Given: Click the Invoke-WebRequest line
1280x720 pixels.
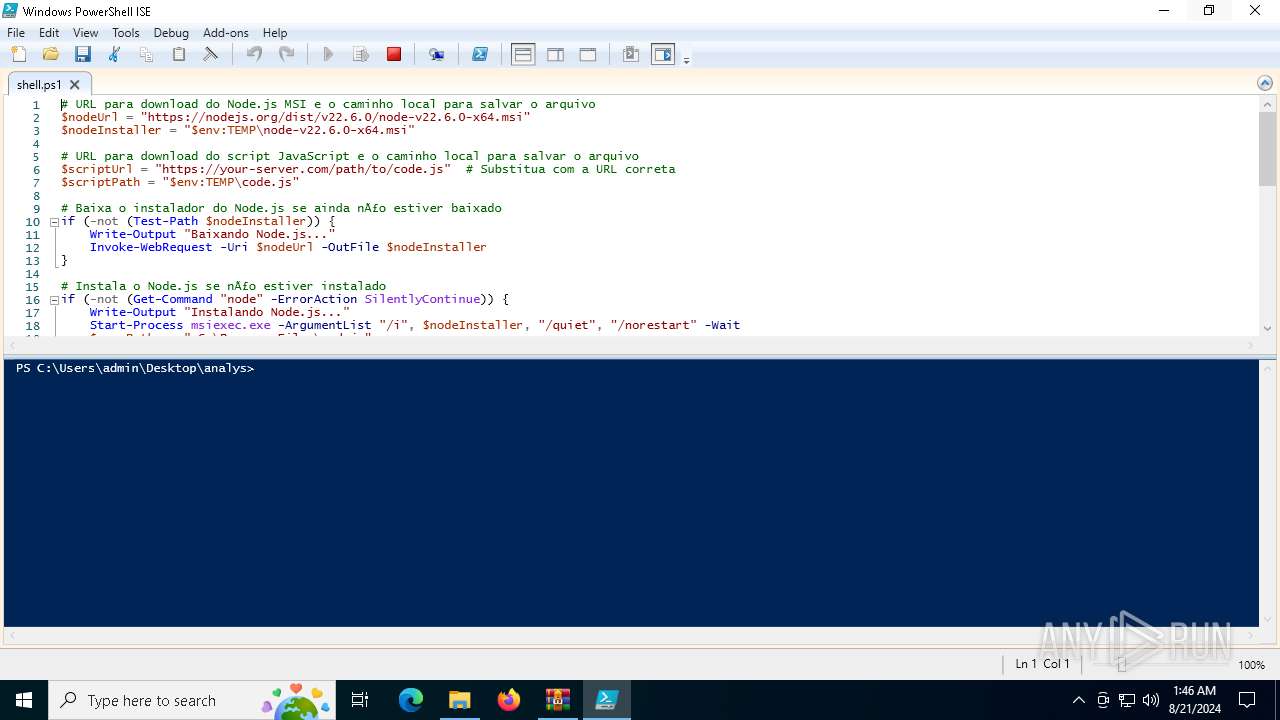Looking at the screenshot, I should point(288,247).
